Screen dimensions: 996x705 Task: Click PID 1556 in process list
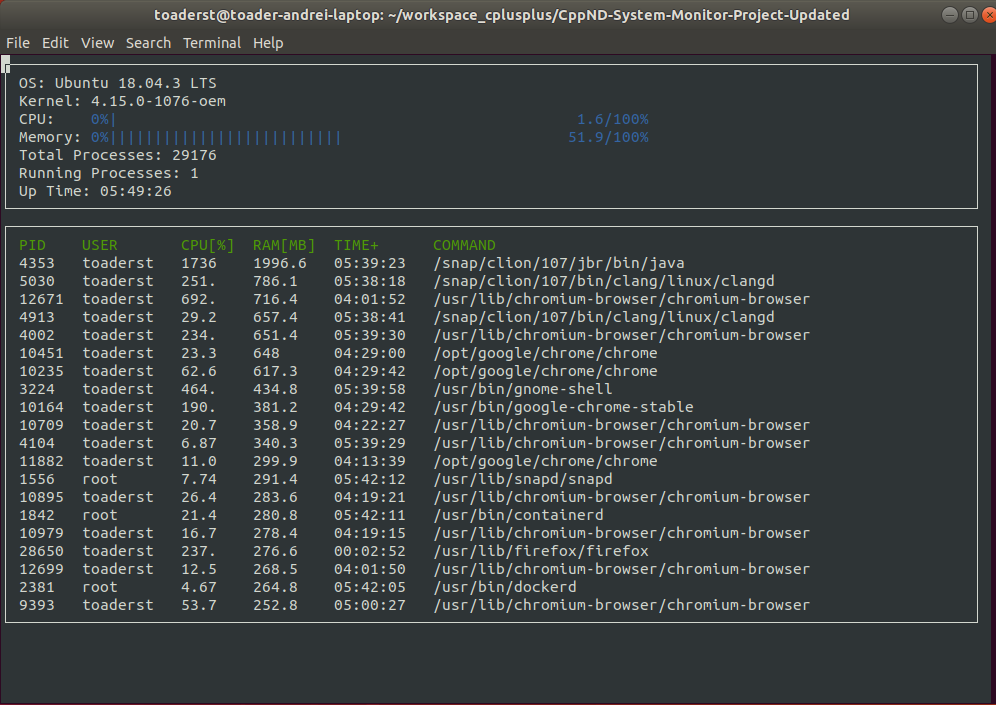[37, 479]
